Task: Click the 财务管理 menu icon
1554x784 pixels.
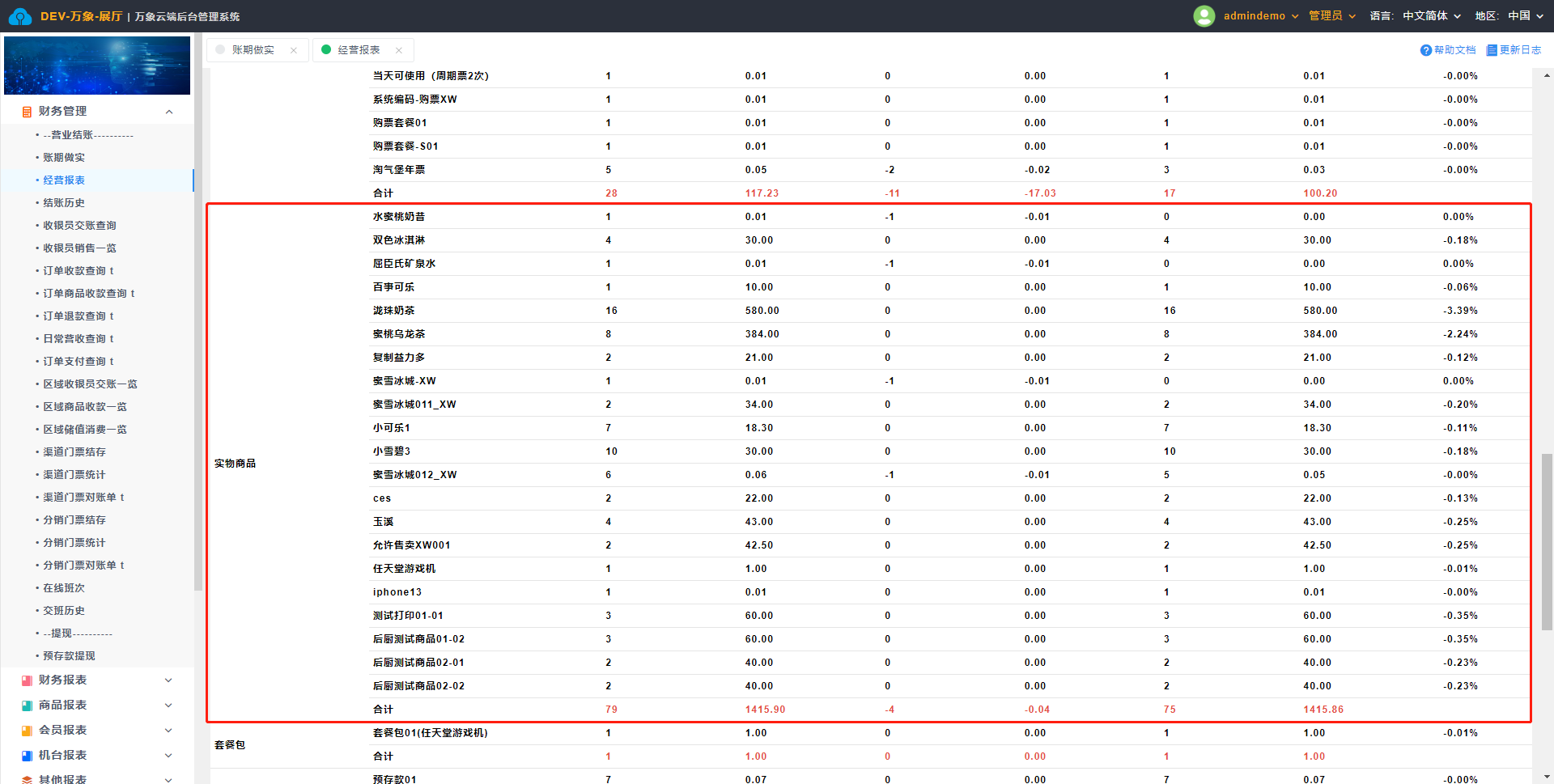Action: [27, 112]
